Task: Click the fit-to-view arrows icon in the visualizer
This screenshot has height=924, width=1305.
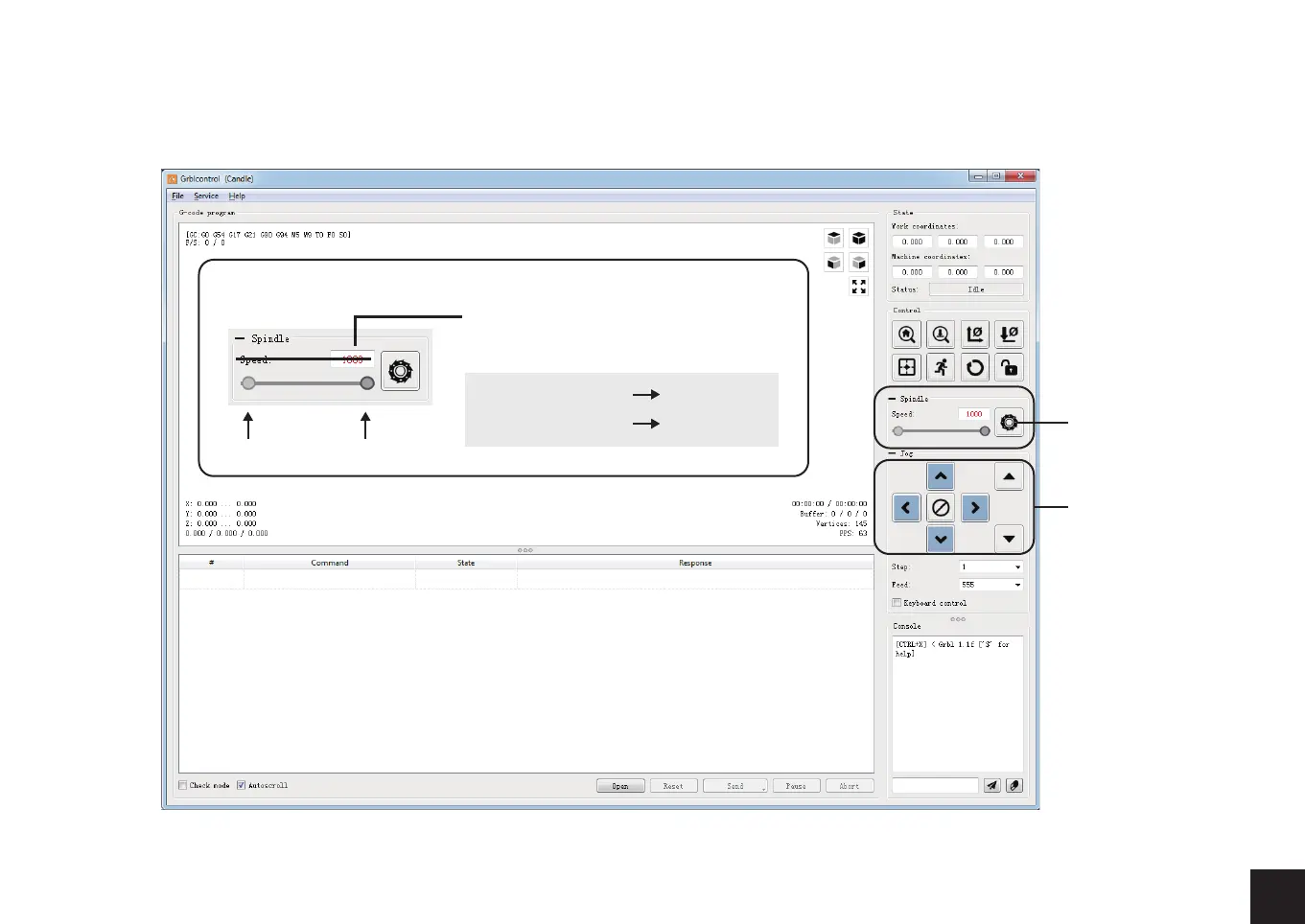Action: (859, 287)
